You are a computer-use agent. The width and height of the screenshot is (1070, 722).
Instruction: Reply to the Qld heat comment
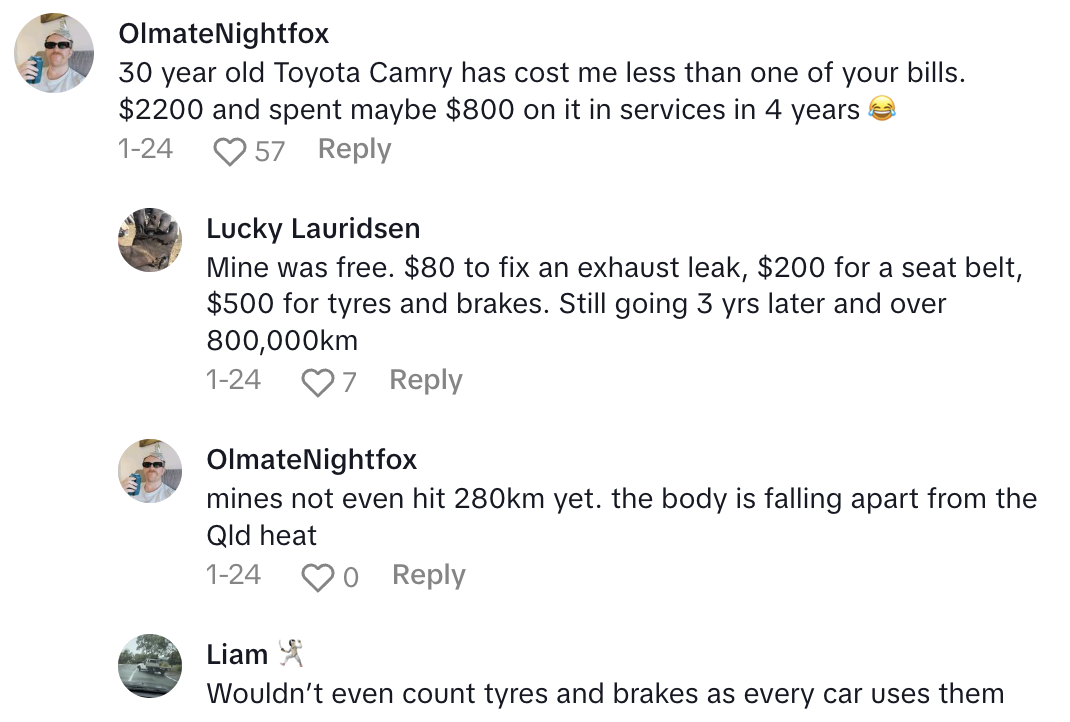[428, 576]
